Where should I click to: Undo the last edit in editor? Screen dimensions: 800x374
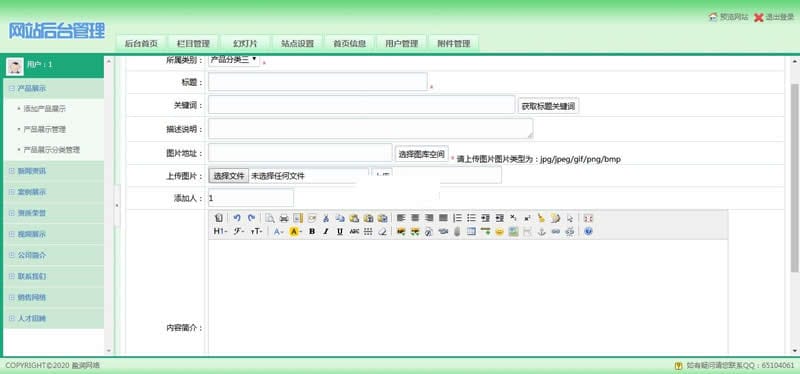(x=237, y=218)
